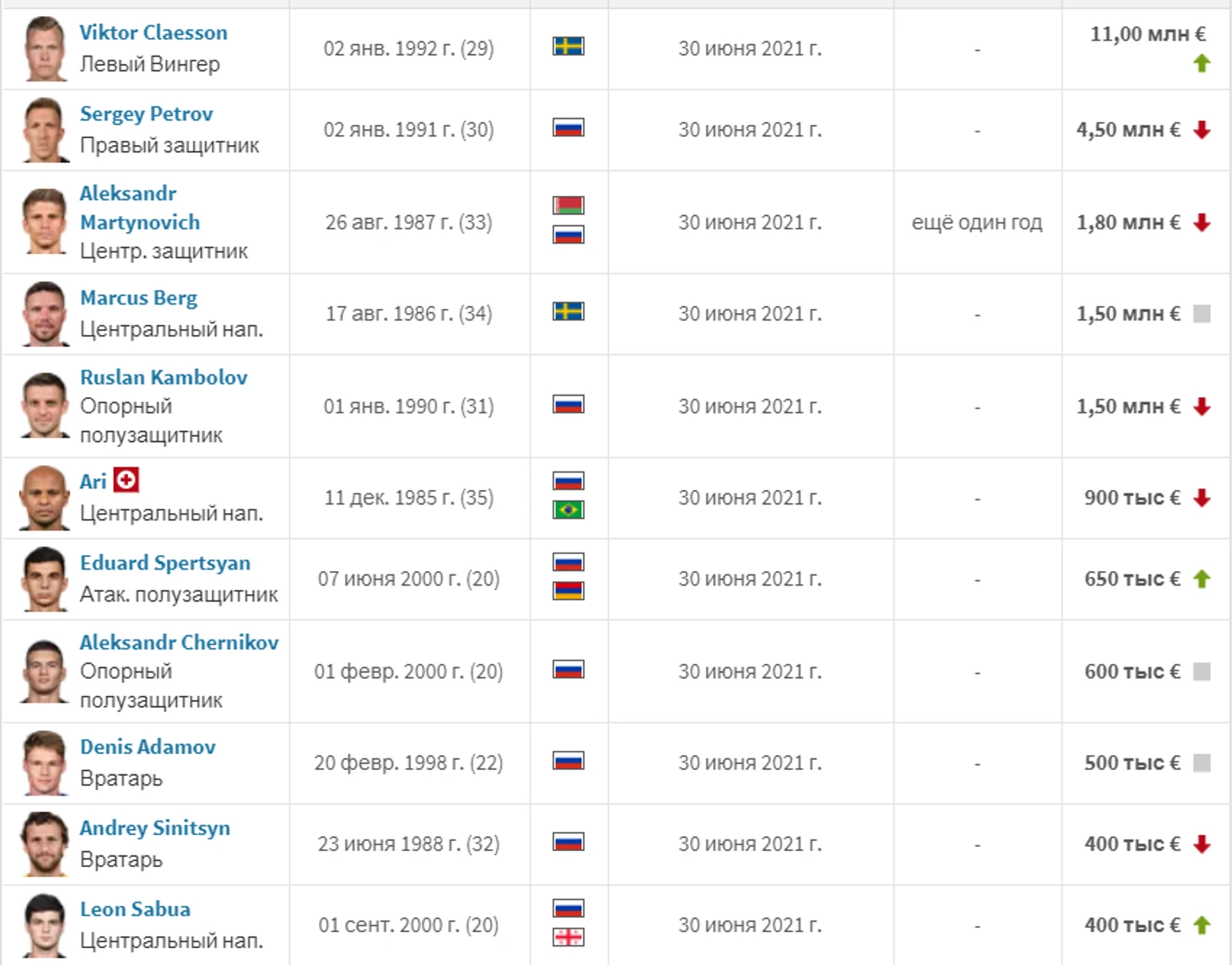The width and height of the screenshot is (1232, 965).
Task: Click Sergey Petrov's portrait photo
Action: click(45, 130)
